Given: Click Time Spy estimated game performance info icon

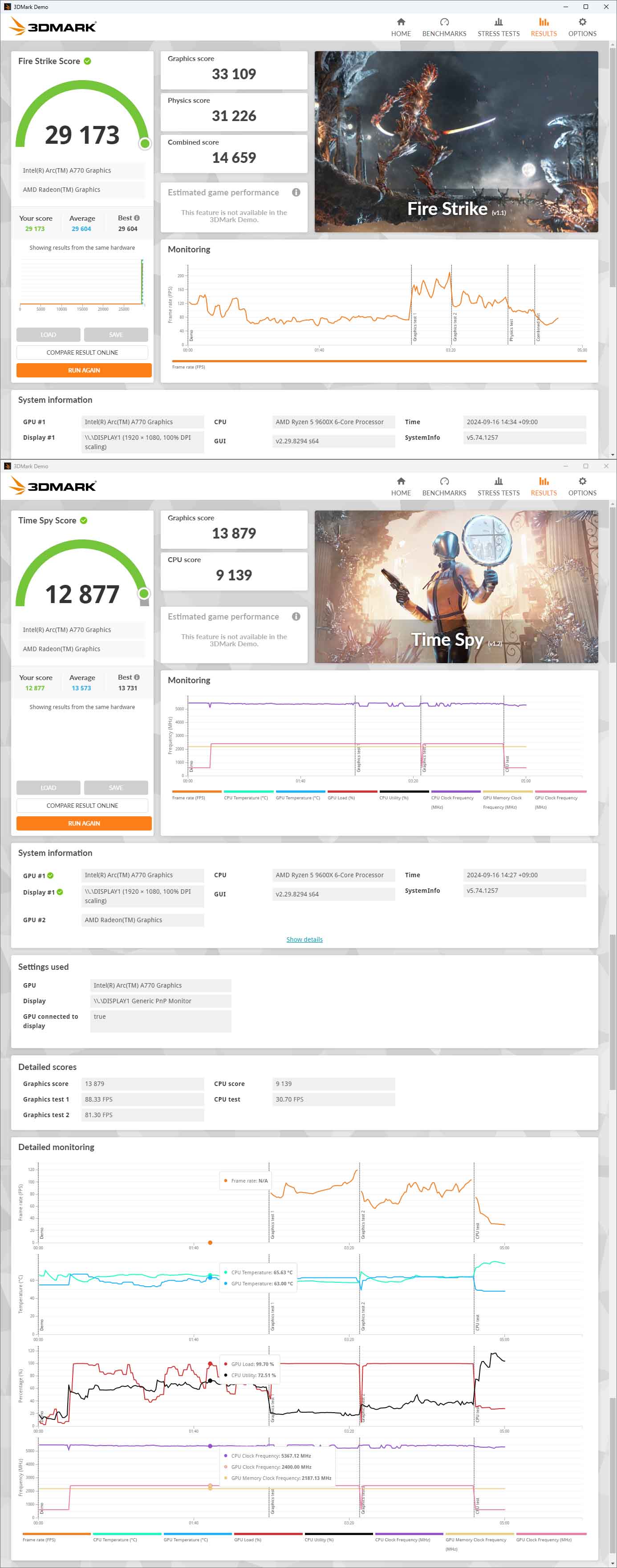Looking at the screenshot, I should 296,616.
